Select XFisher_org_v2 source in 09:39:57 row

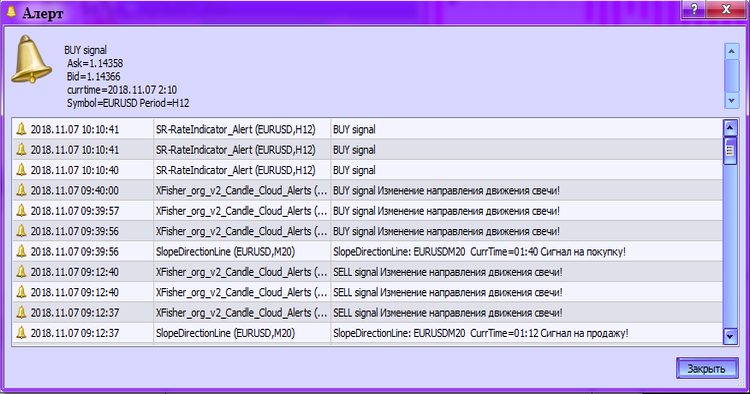pyautogui.click(x=242, y=211)
